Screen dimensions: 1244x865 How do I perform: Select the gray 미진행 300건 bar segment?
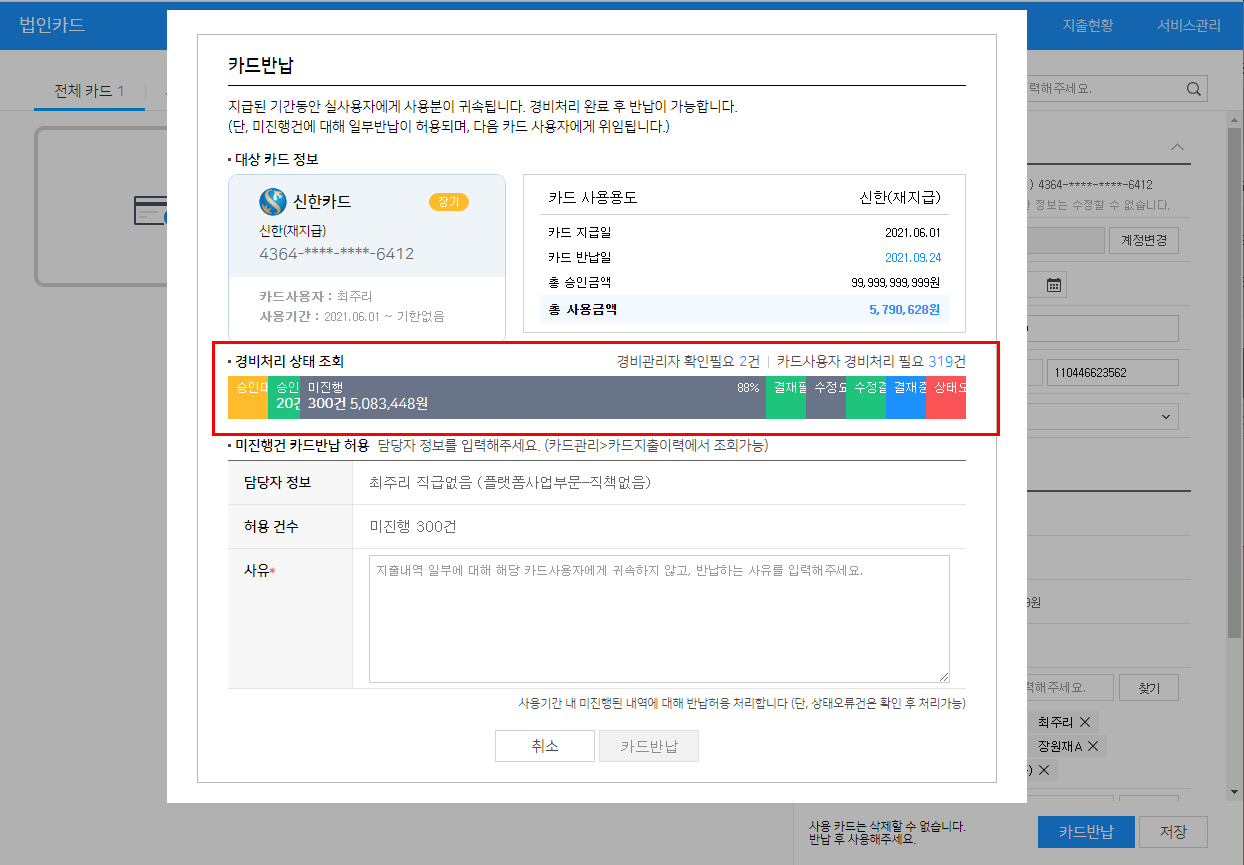(x=530, y=397)
